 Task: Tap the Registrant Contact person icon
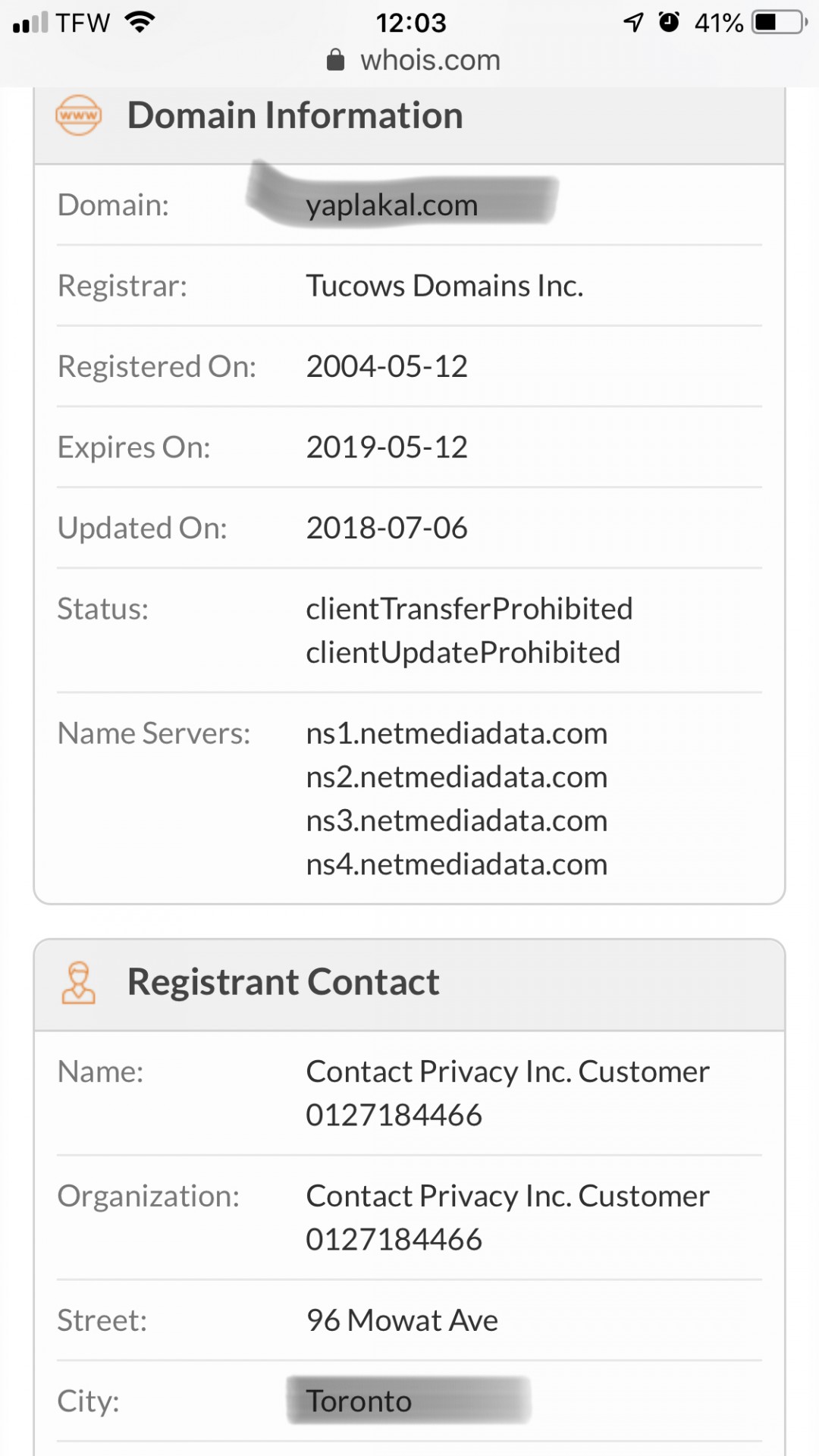pos(78,983)
